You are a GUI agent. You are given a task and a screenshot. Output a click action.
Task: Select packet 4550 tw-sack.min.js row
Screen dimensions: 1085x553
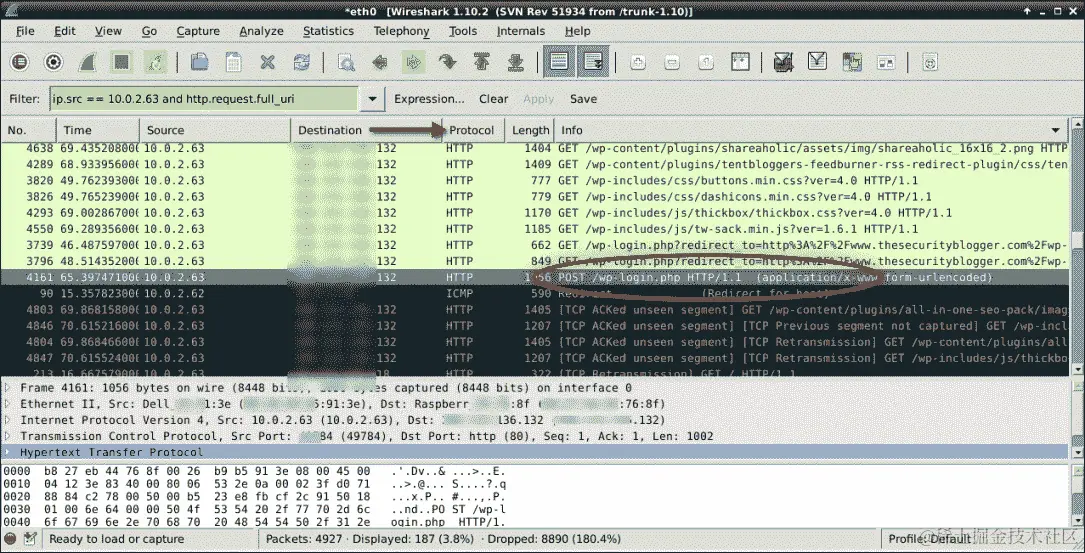click(535, 229)
